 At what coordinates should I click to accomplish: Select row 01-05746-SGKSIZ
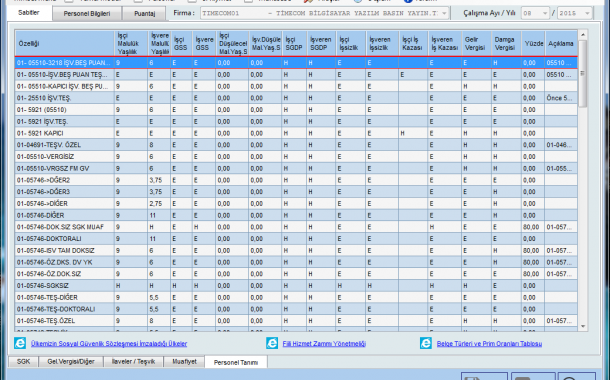click(296, 285)
